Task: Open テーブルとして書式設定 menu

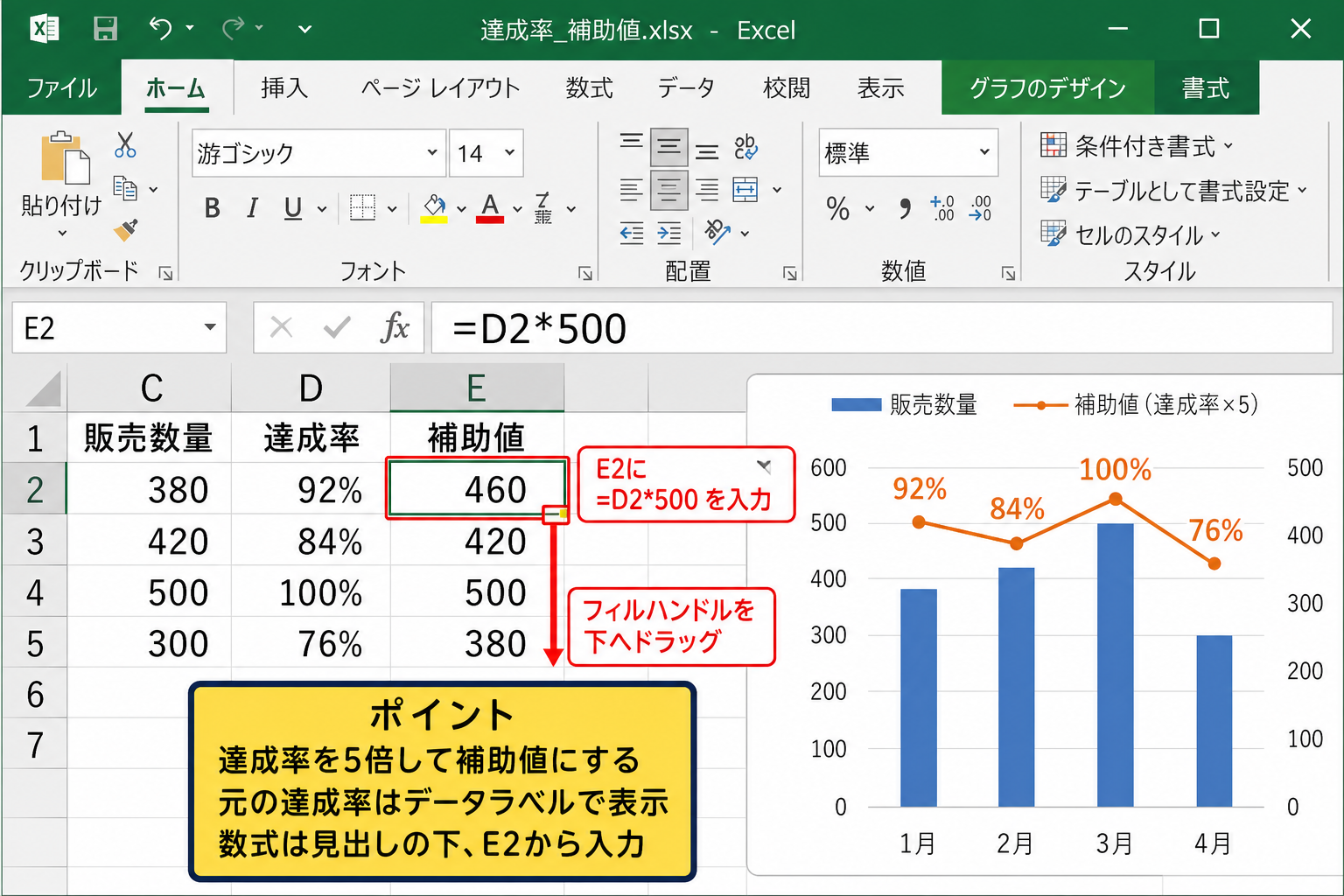Action: click(1173, 191)
